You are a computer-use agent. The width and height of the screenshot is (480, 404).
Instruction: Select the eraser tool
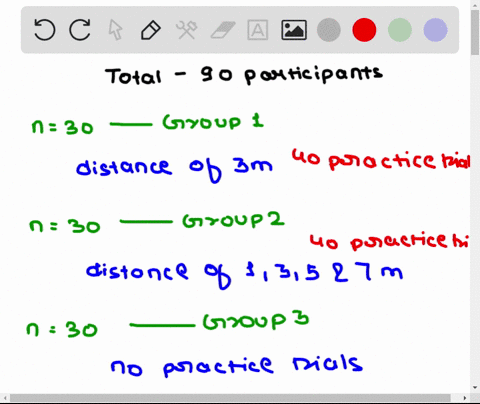click(223, 30)
